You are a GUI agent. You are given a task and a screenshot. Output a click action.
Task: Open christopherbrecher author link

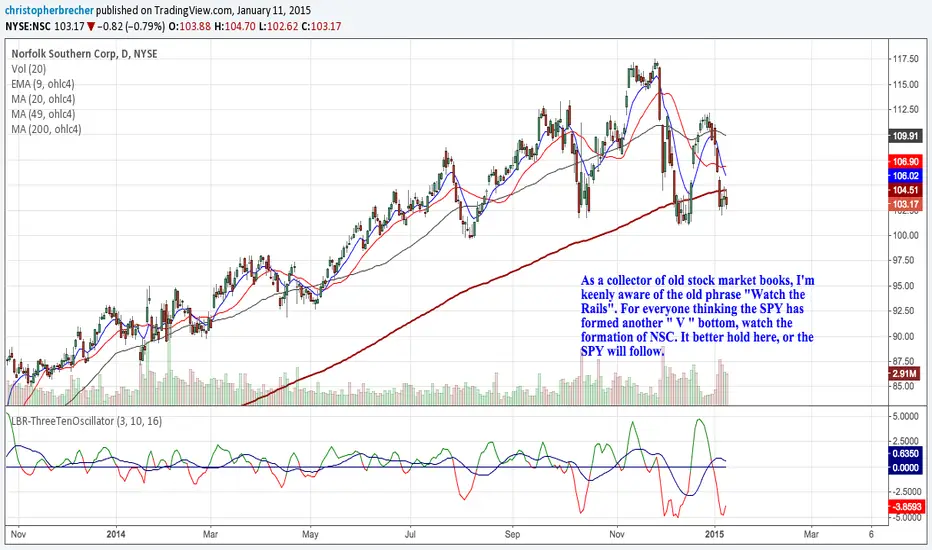coord(49,10)
